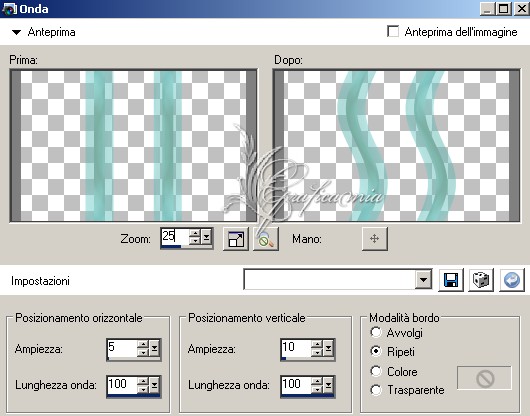Click the vertical Lunghezza onda input field
530x416 pixels.
(296, 385)
